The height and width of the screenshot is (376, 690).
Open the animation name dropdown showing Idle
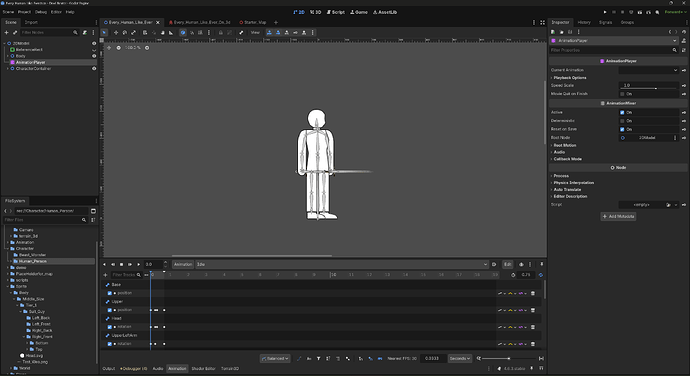click(x=342, y=264)
